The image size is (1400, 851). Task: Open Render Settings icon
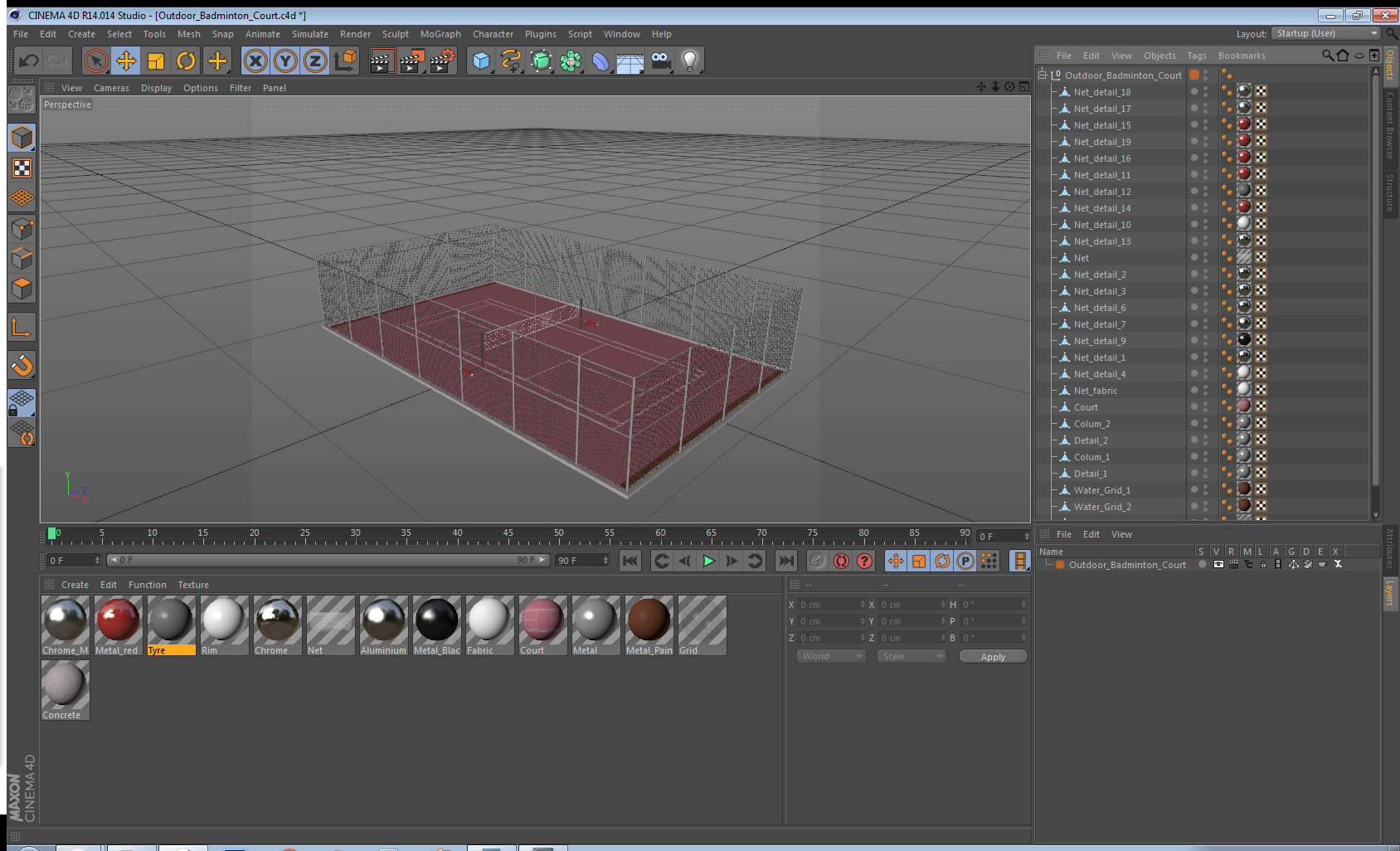[443, 61]
